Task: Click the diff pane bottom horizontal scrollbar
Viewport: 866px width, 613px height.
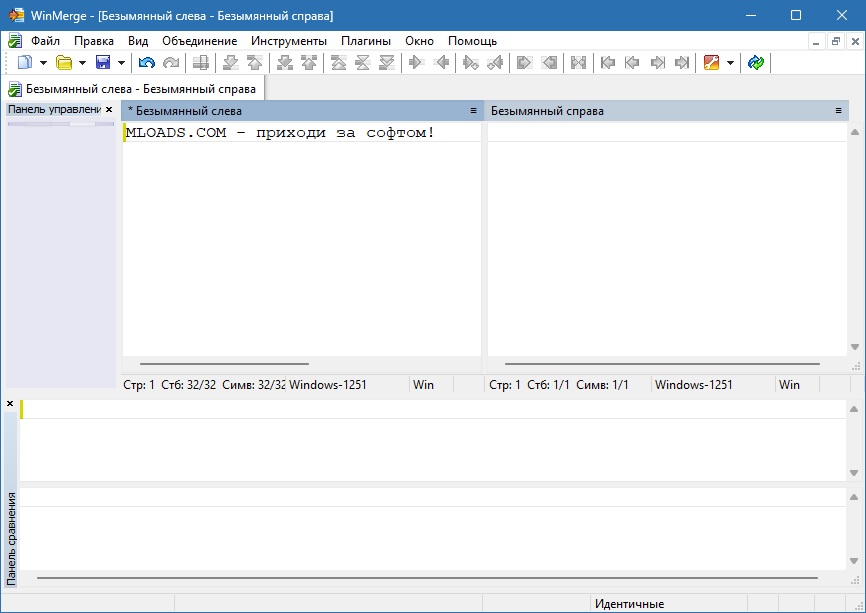Action: 427,578
